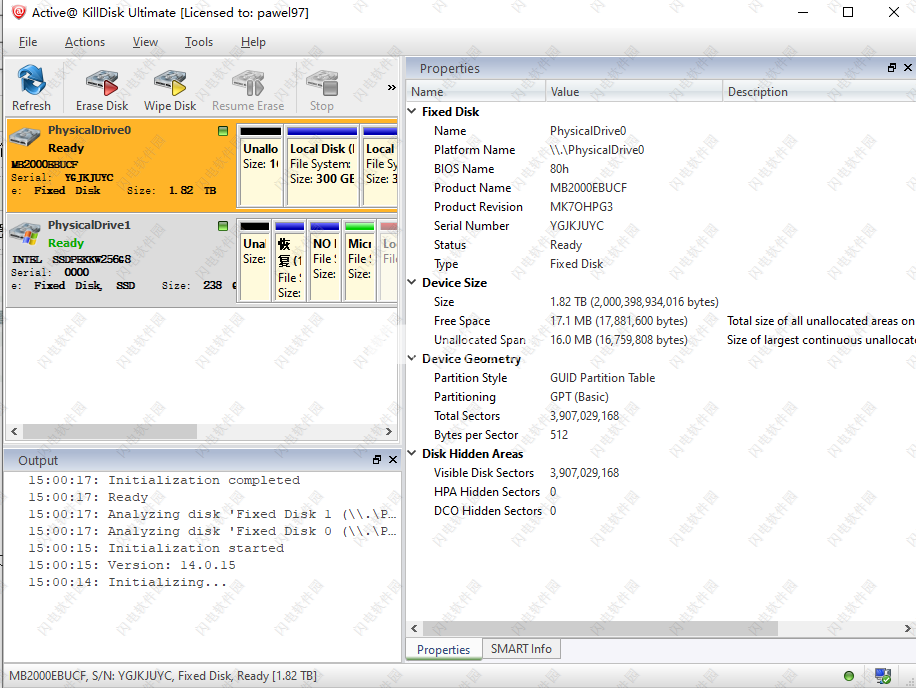
Task: Click the KillDisk application icon in title bar
Action: click(19, 12)
